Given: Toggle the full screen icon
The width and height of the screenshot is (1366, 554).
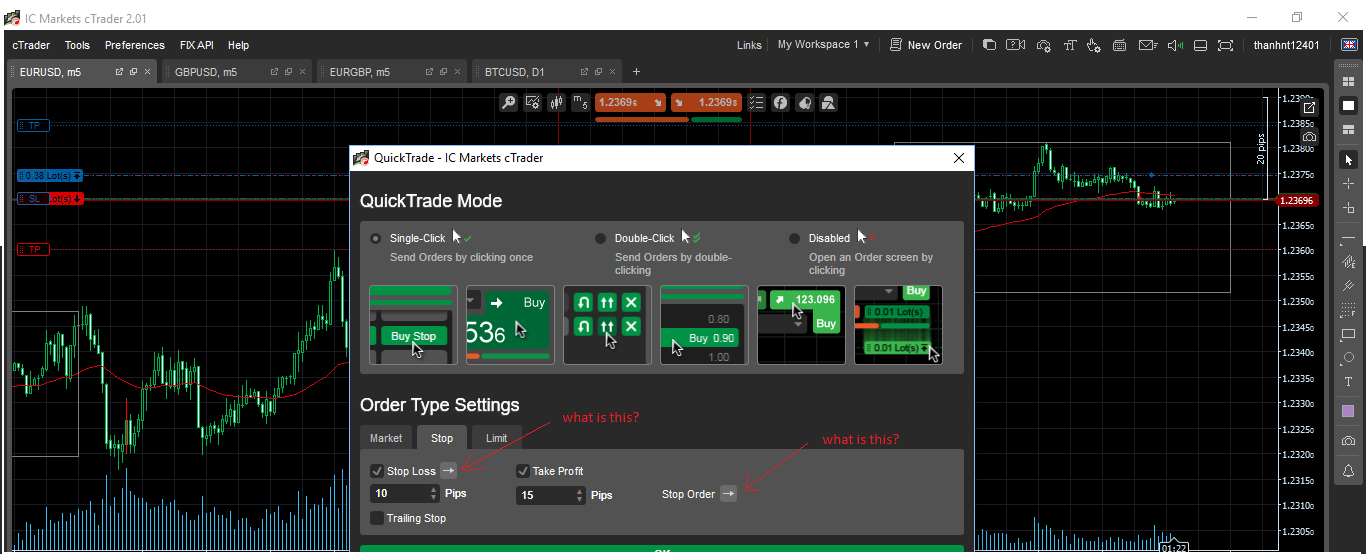Looking at the screenshot, I should (1226, 45).
